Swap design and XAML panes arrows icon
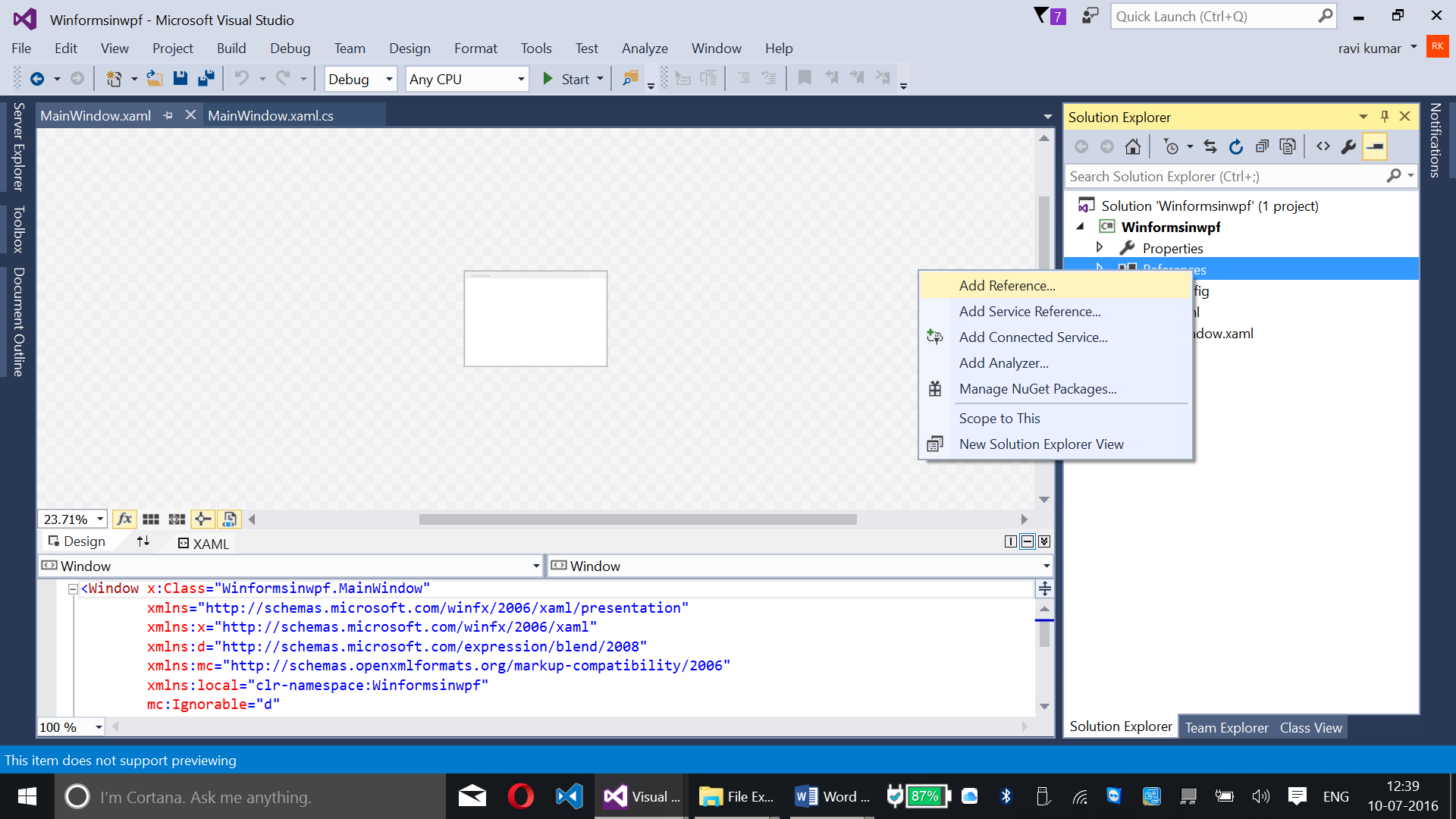1456x819 pixels. (x=143, y=541)
